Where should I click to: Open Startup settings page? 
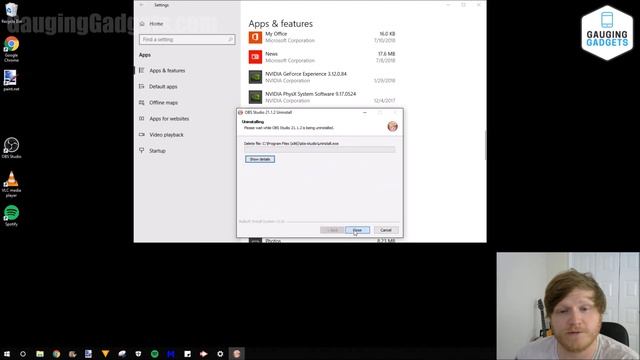point(157,151)
